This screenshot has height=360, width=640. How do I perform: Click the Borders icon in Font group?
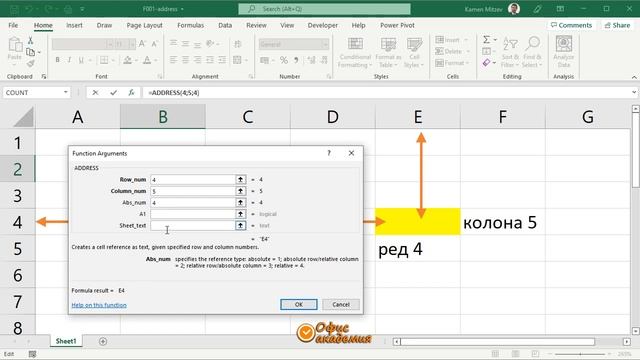tap(104, 60)
